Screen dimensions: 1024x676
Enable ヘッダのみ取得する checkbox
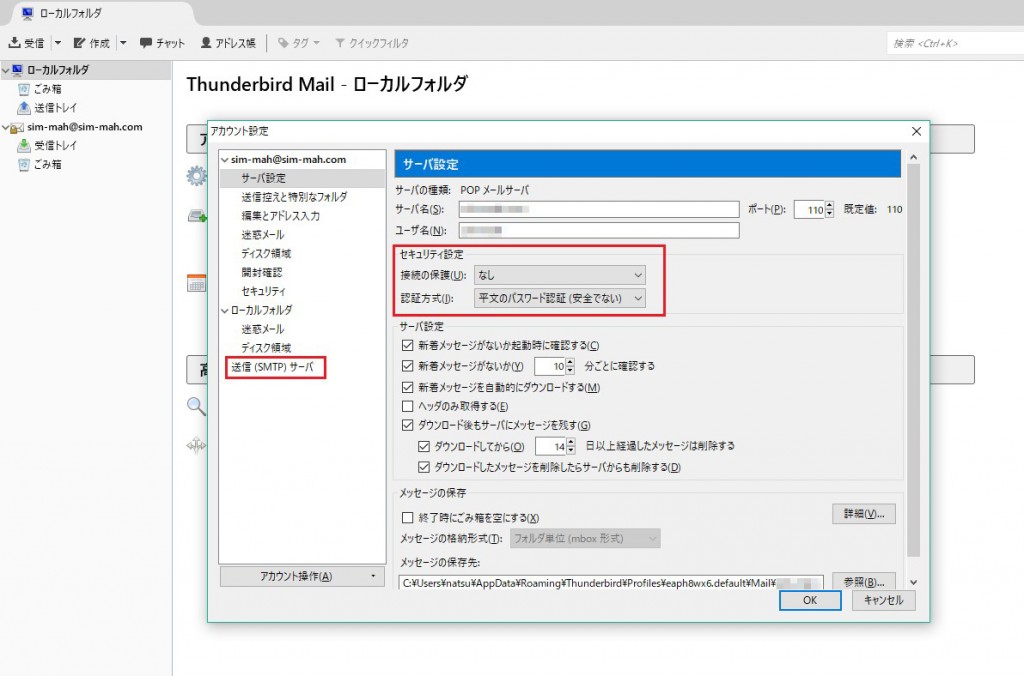[x=408, y=406]
